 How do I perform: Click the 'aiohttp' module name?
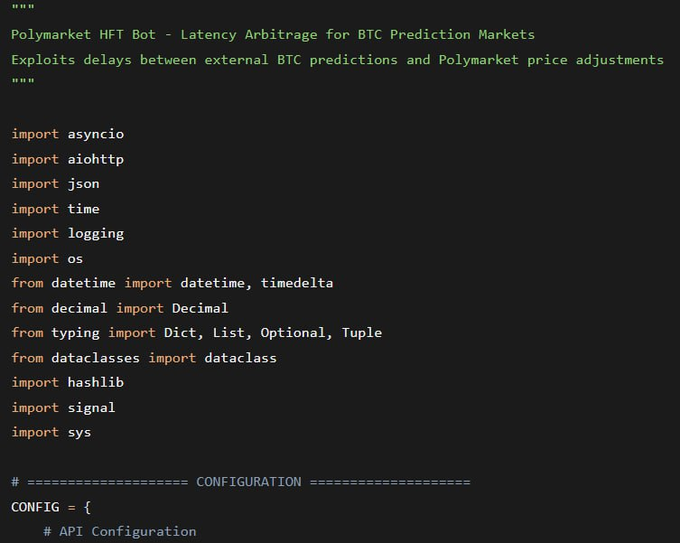click(x=96, y=159)
